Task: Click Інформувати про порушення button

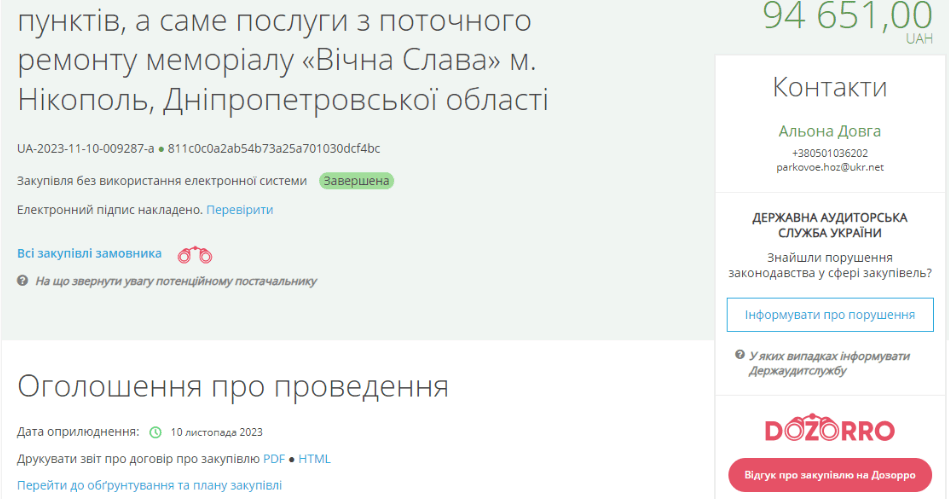Action: [x=830, y=315]
